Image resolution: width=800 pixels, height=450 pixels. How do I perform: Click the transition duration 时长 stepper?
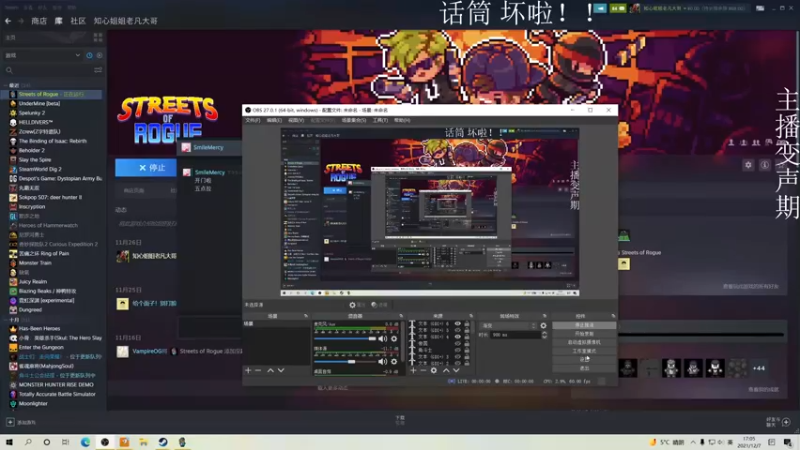[544, 335]
